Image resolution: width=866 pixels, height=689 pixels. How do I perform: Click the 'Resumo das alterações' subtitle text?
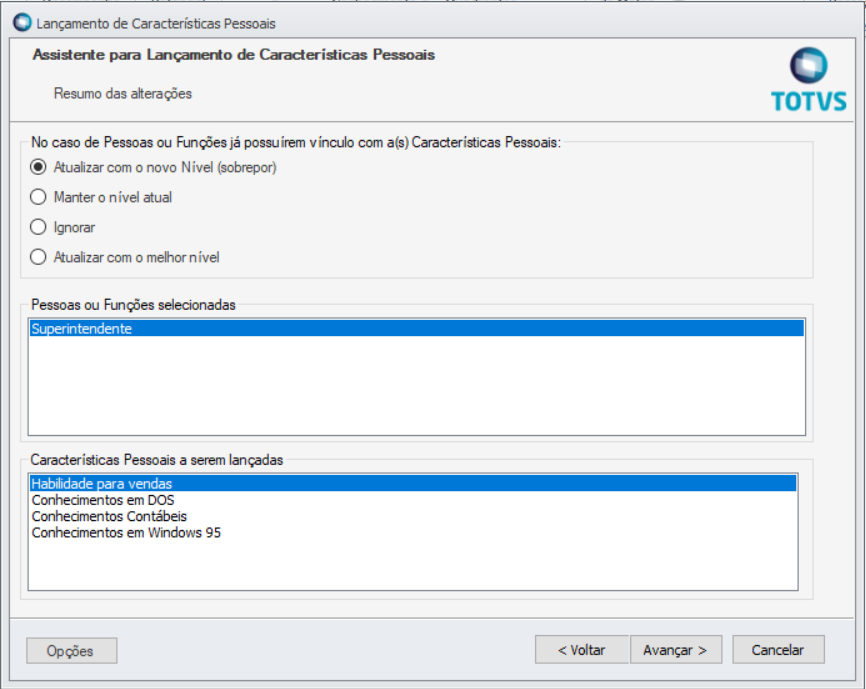123,93
